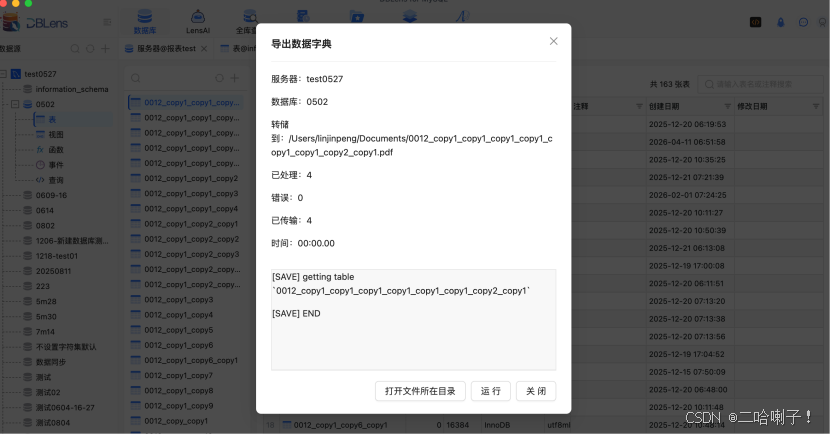The width and height of the screenshot is (830, 434).
Task: Click the folder-with-star toolbar icon
Action: [357, 17]
